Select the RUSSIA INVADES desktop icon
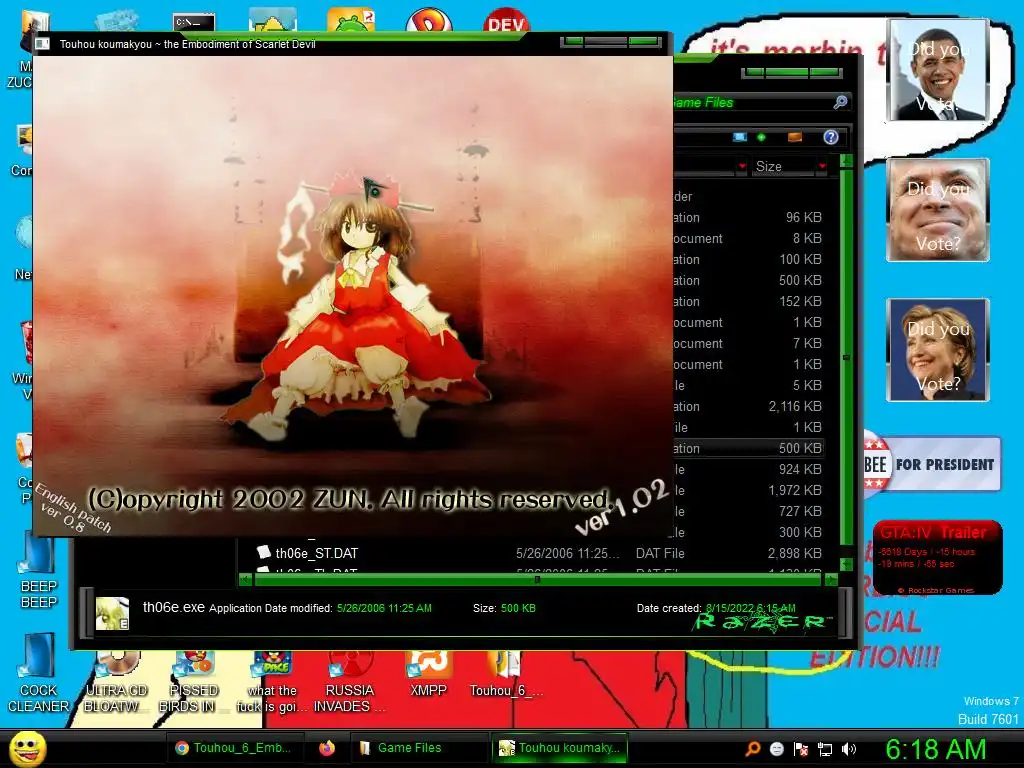The width and height of the screenshot is (1024, 768). pyautogui.click(x=350, y=683)
